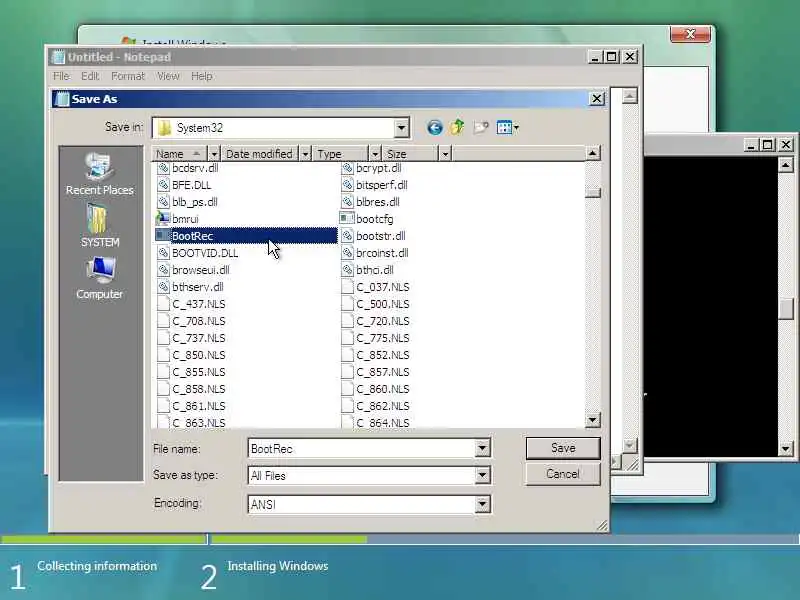
Task: Close the Save As dialog
Action: 596,98
